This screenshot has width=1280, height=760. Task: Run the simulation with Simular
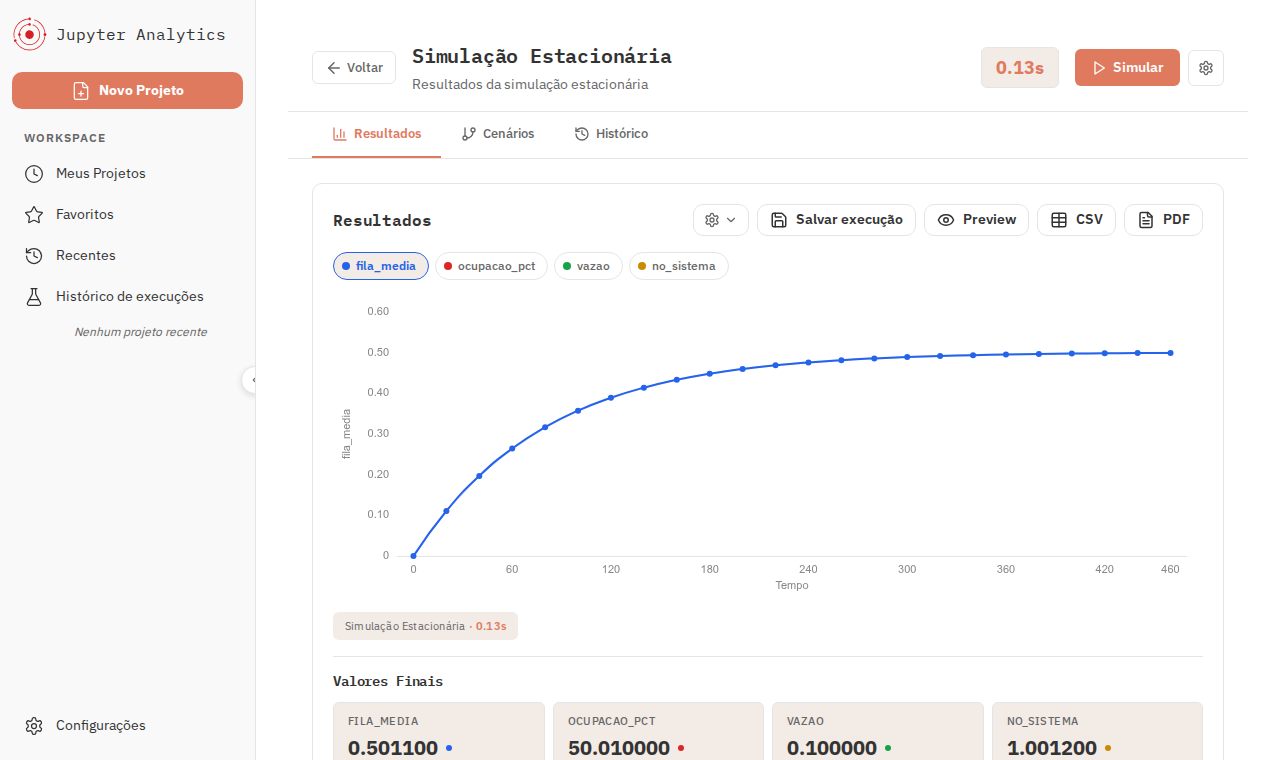point(1127,68)
